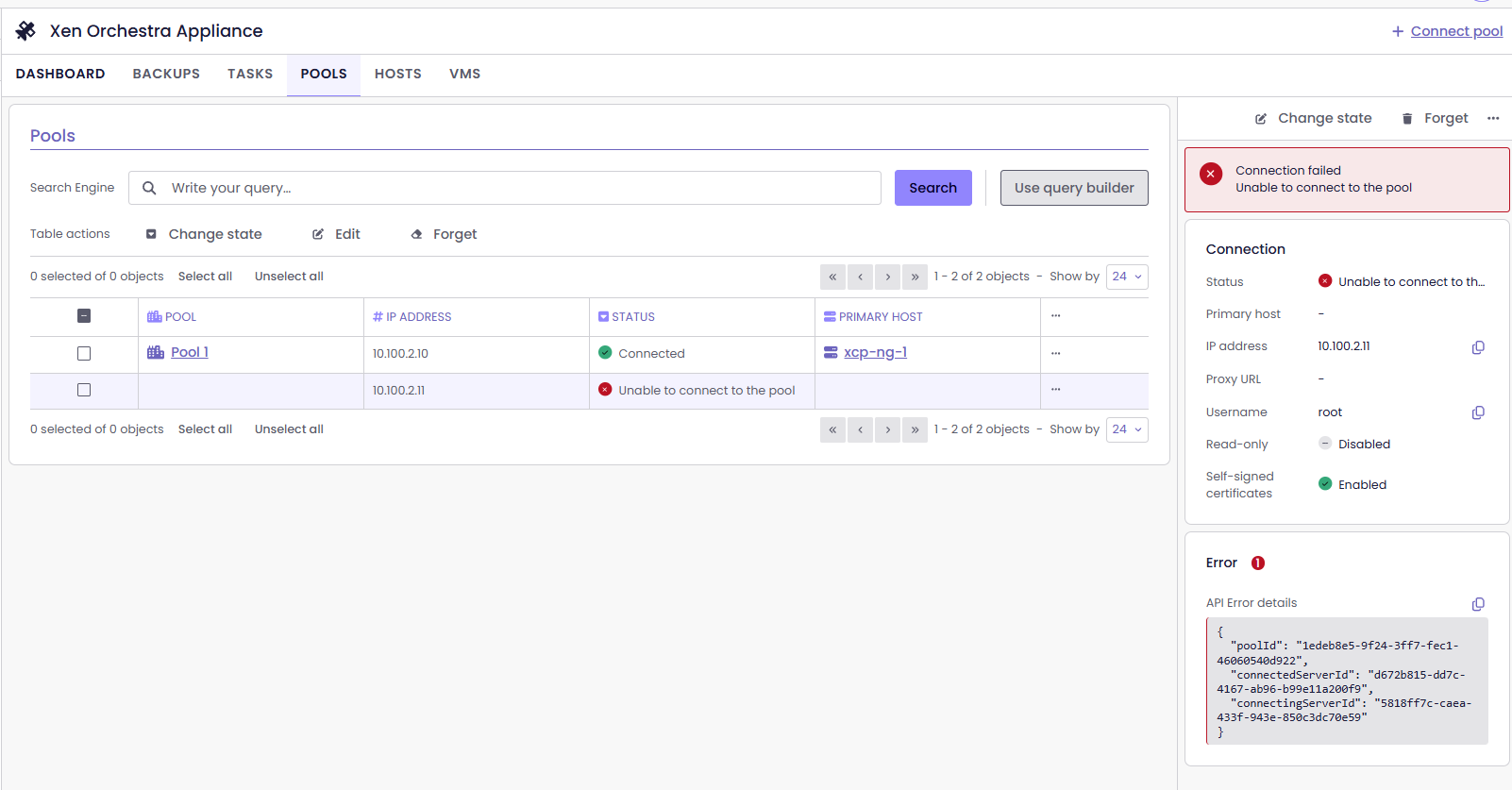
Task: Open the HOSTS tab
Action: click(398, 74)
